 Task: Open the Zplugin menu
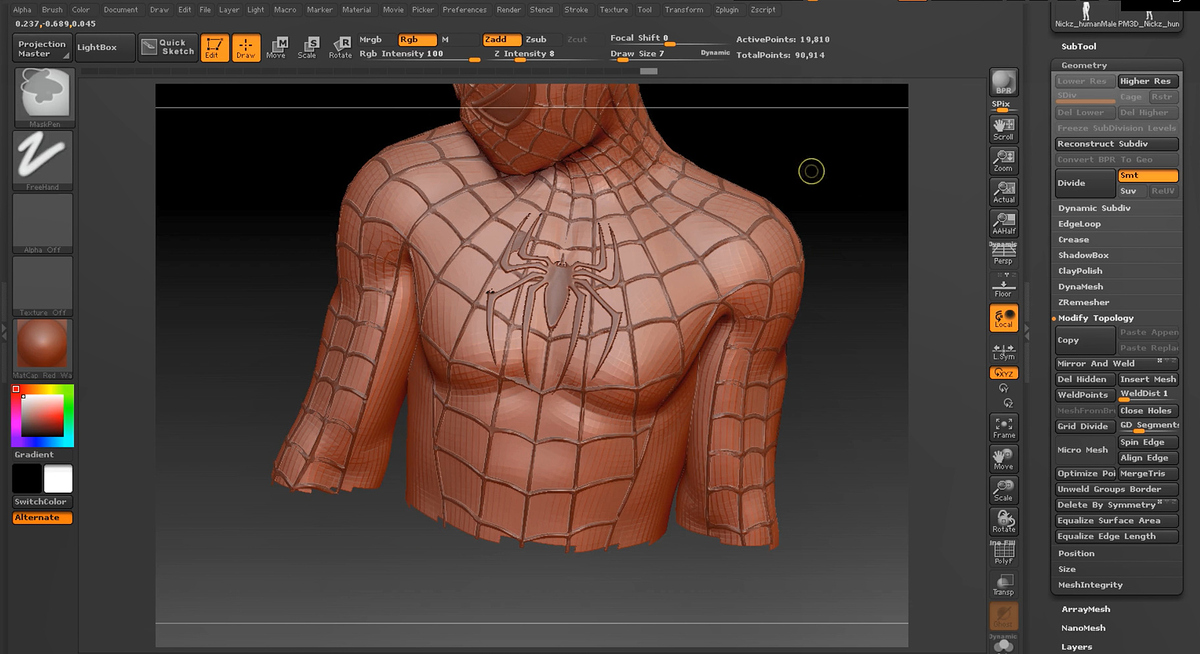[729, 9]
